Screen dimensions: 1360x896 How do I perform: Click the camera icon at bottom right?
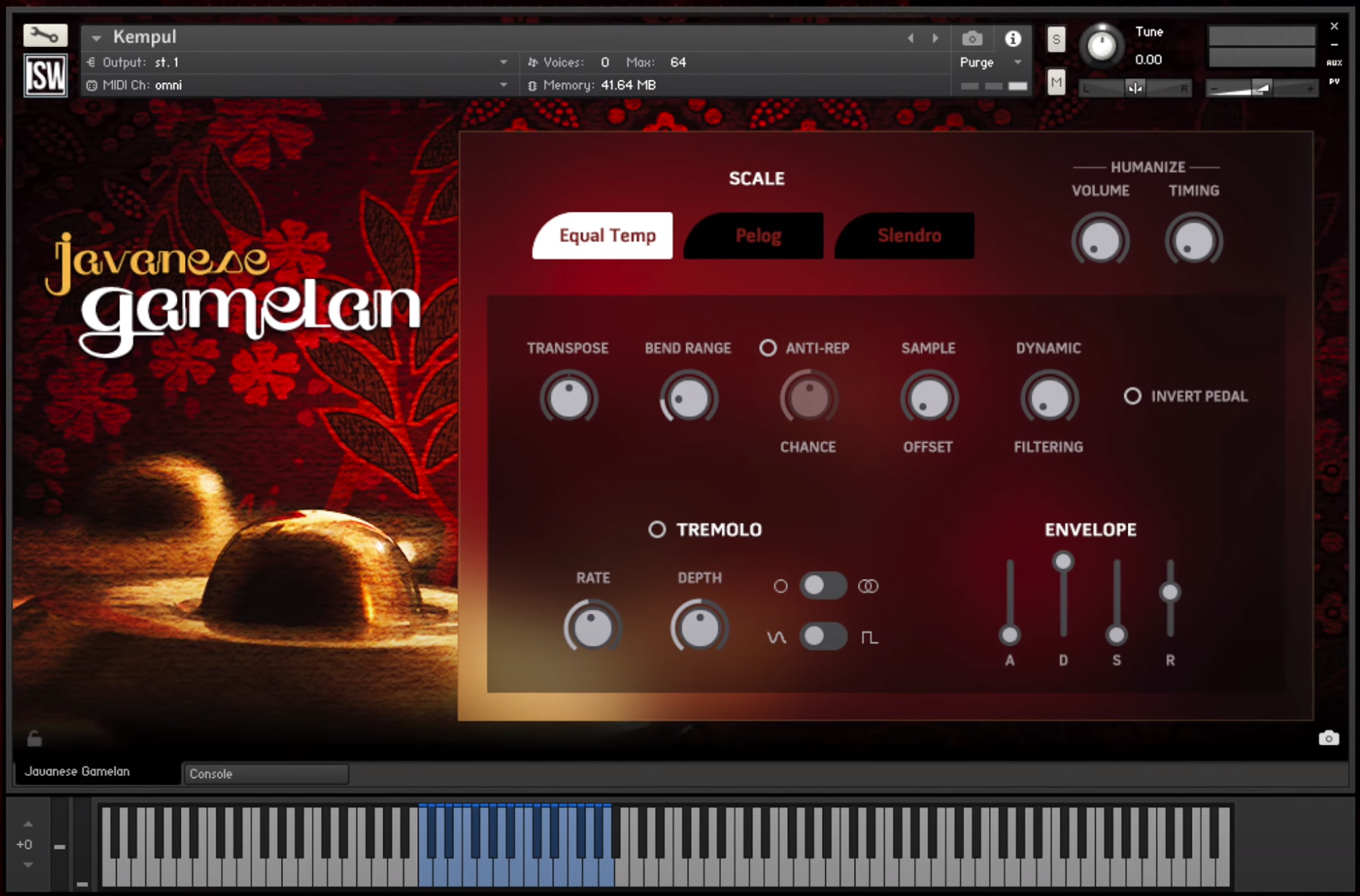(x=1328, y=738)
